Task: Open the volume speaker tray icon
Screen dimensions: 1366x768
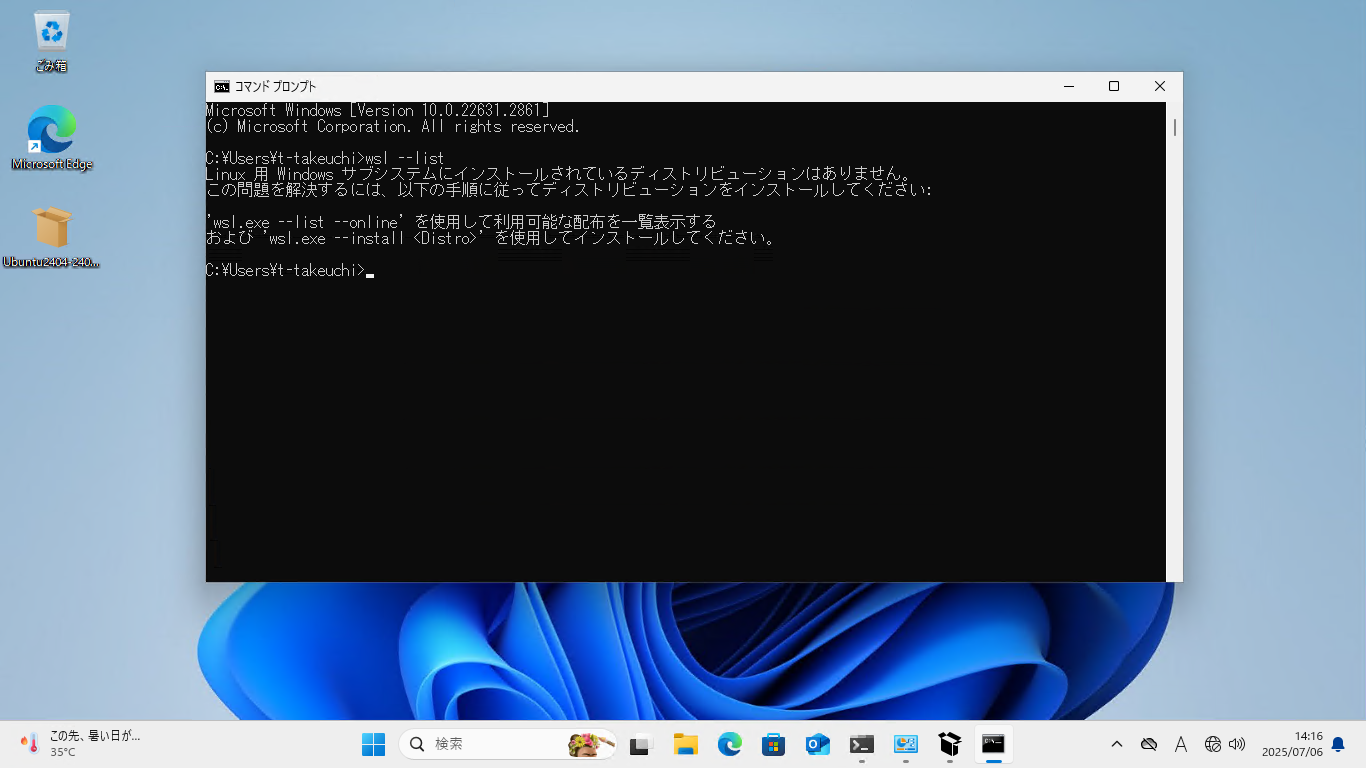Action: (x=1237, y=744)
